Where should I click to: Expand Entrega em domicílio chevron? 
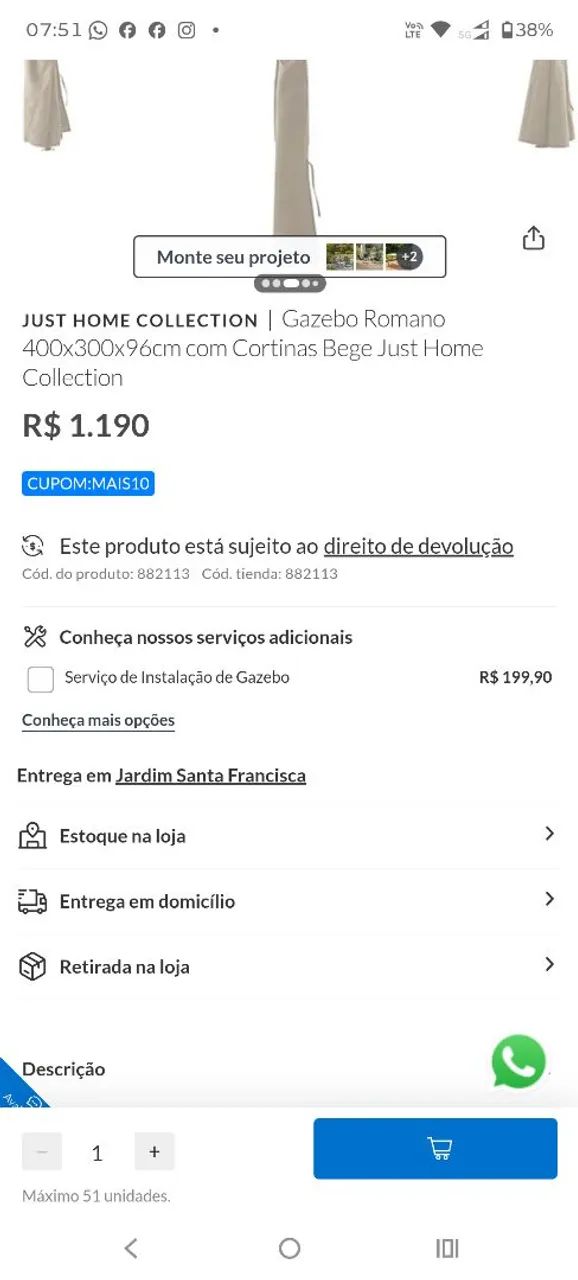coord(549,899)
